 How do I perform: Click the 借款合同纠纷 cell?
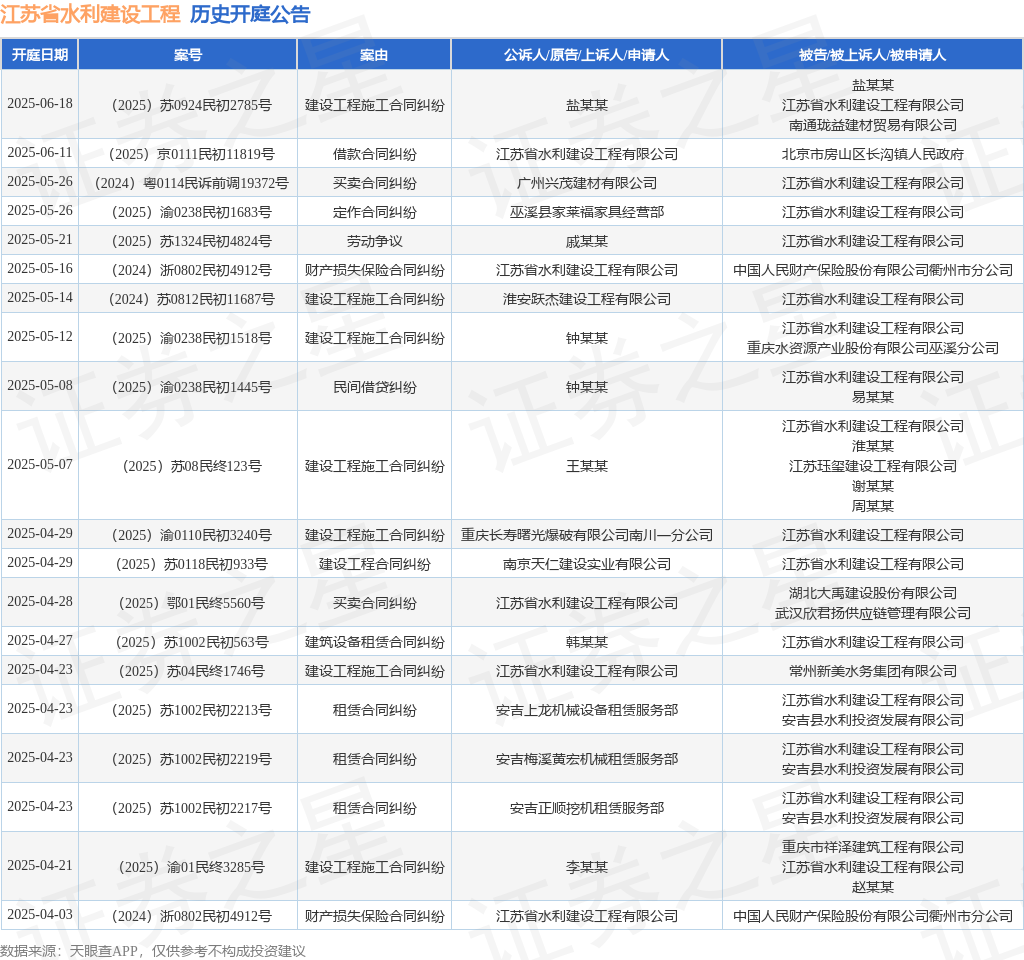[x=374, y=154]
